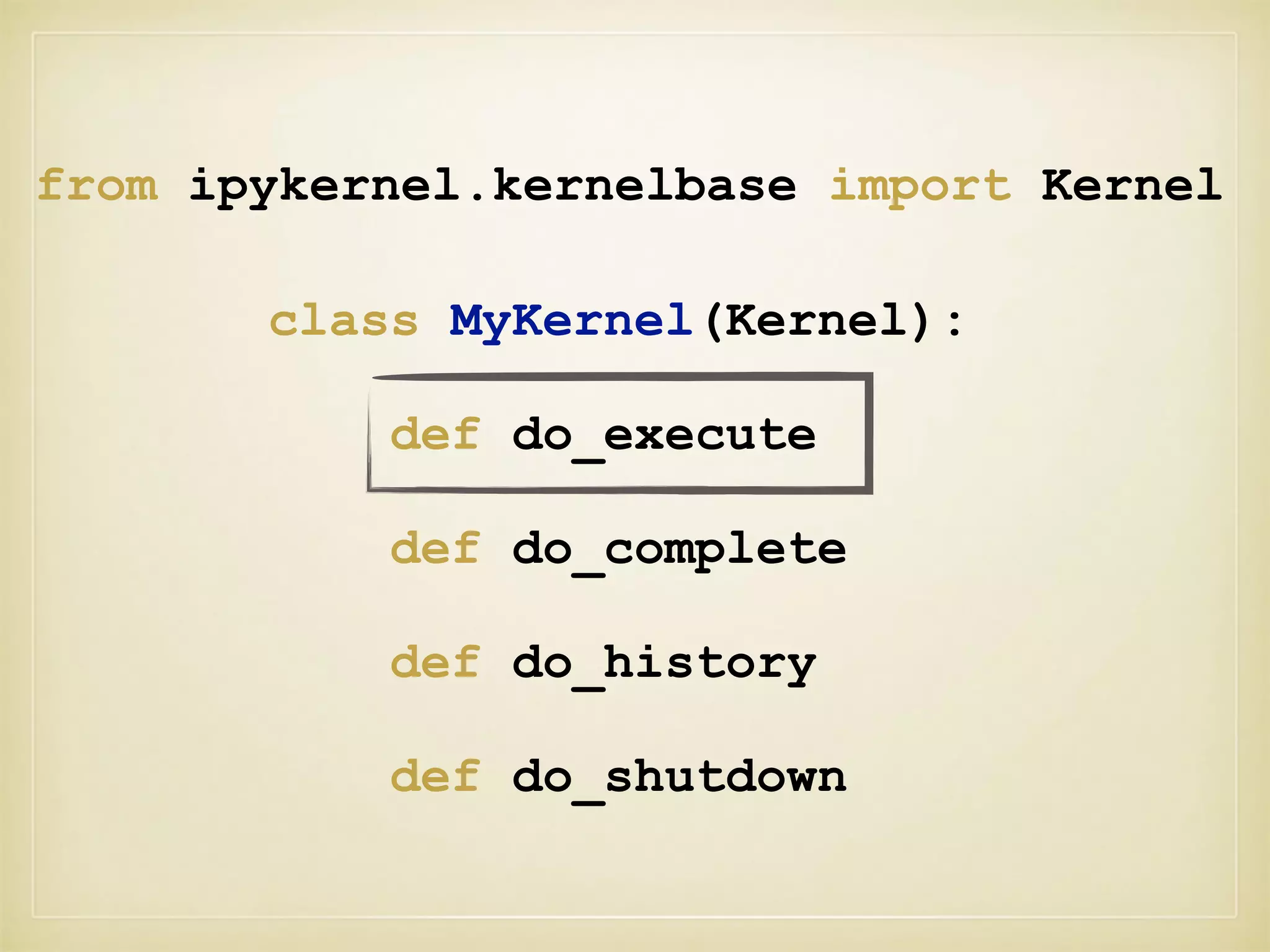Click the blue 'MyKernel' class name
This screenshot has width=1270, height=952.
click(571, 323)
